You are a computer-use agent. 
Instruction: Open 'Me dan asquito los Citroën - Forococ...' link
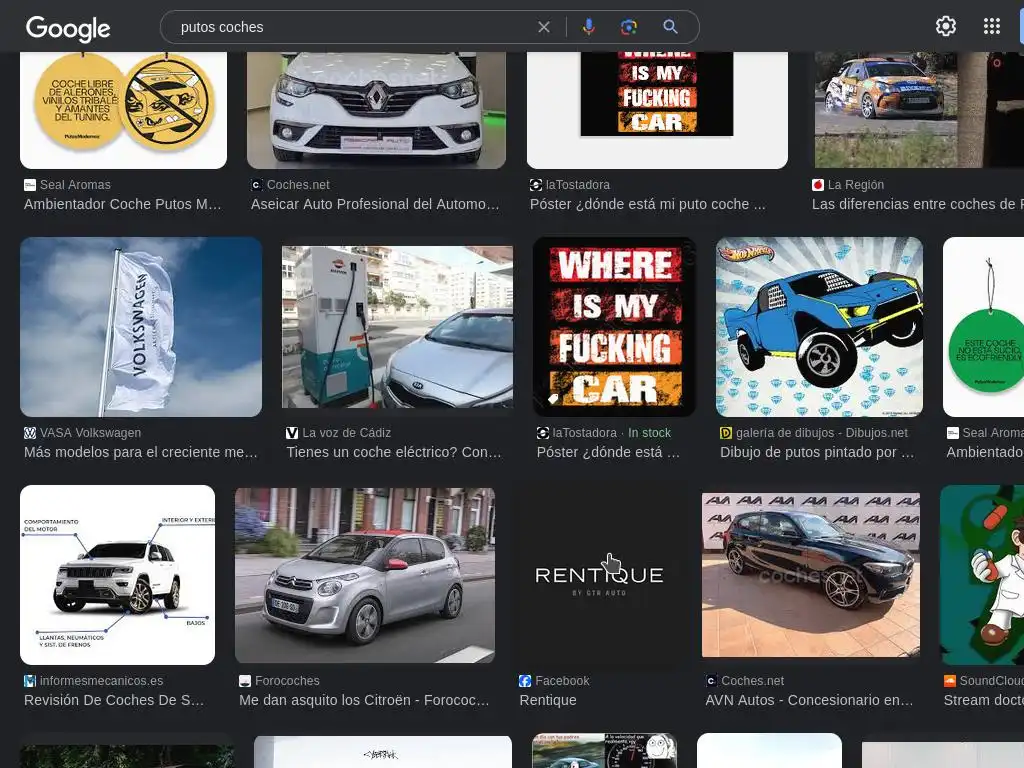click(364, 701)
